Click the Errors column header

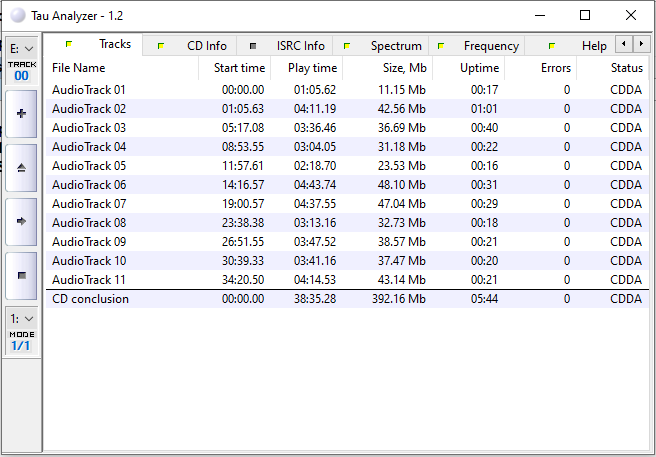click(555, 68)
